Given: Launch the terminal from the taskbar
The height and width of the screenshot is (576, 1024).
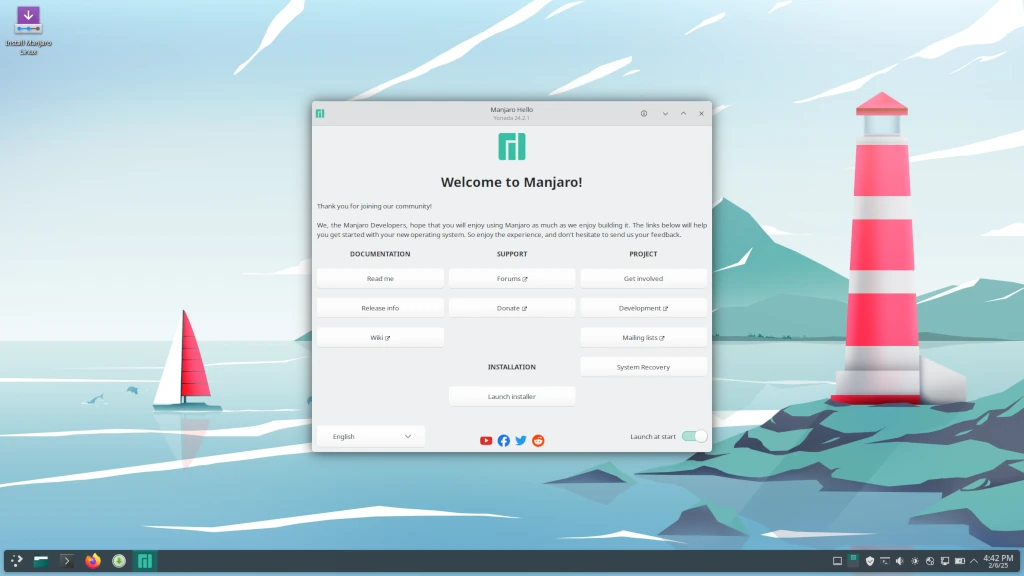Looking at the screenshot, I should tap(67, 560).
